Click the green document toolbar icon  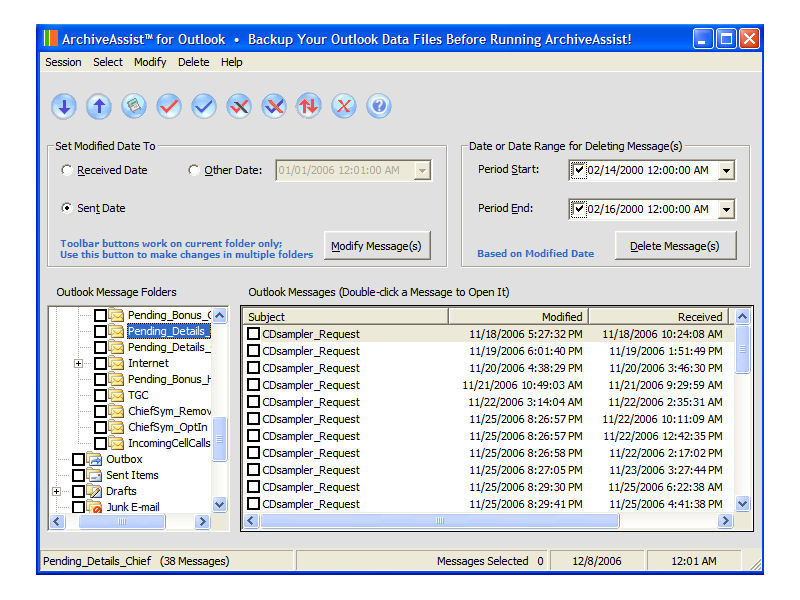pos(134,107)
